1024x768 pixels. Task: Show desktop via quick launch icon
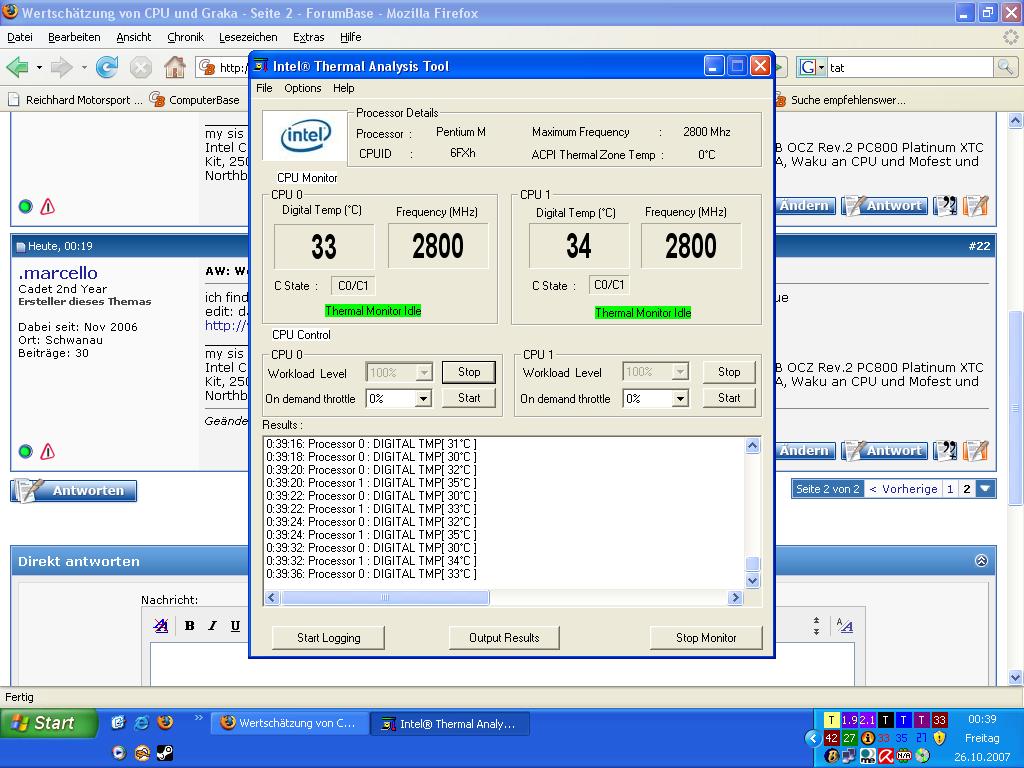pyautogui.click(x=118, y=722)
